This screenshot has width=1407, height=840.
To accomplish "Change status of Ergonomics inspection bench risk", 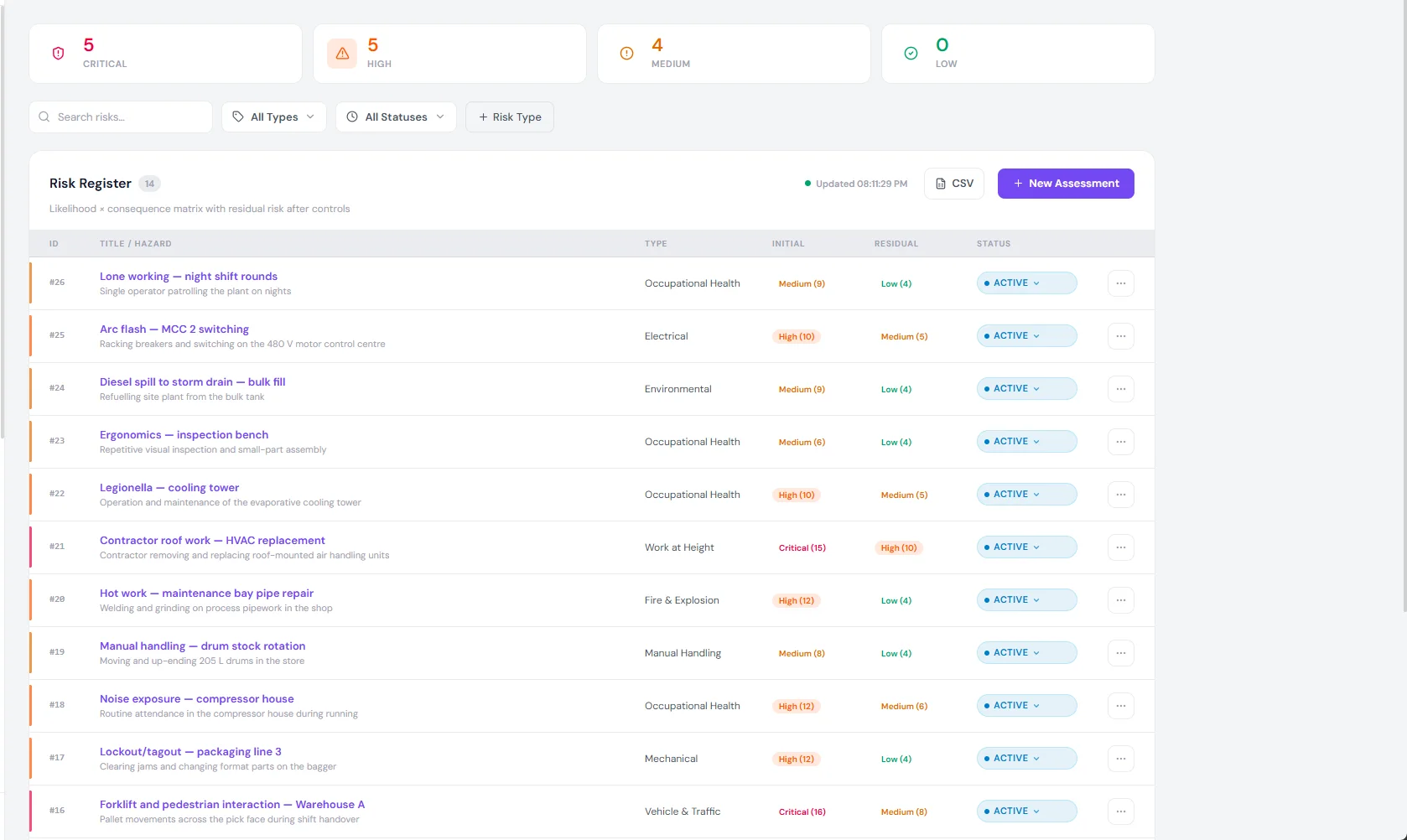I will click(1026, 442).
